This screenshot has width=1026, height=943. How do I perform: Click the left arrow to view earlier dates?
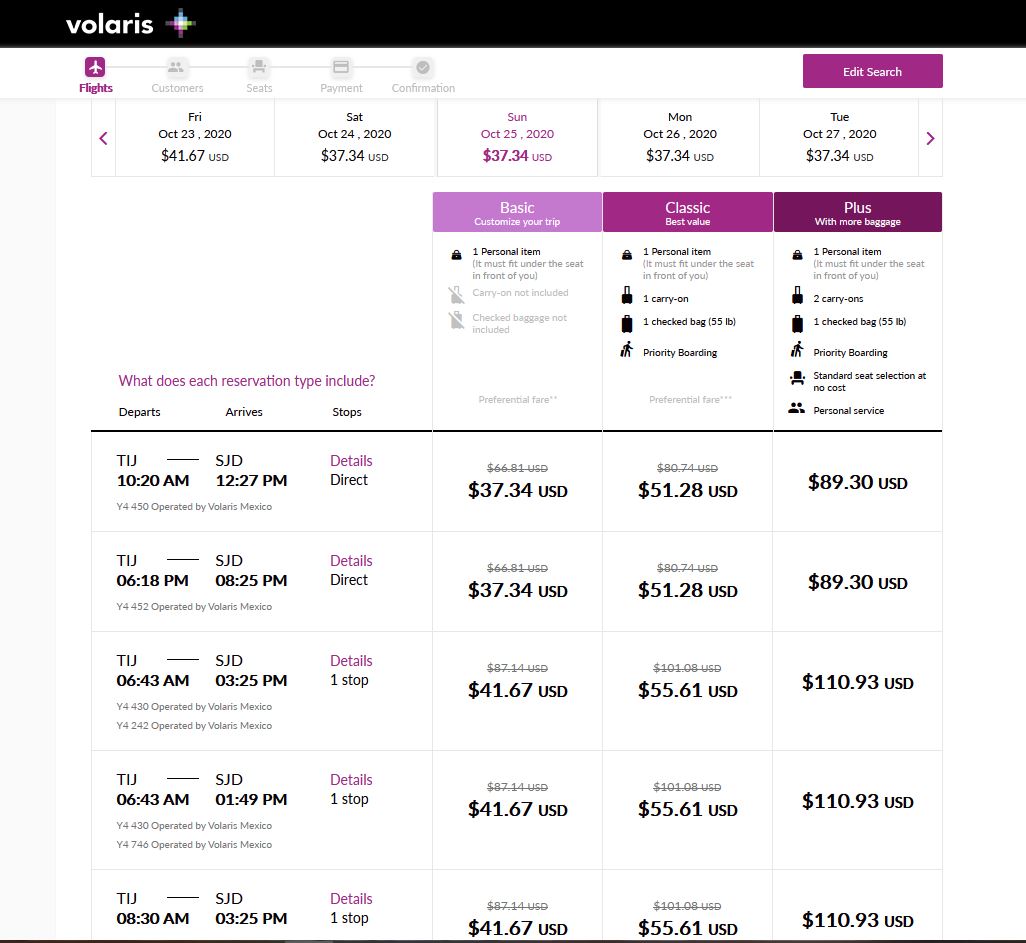[x=103, y=138]
